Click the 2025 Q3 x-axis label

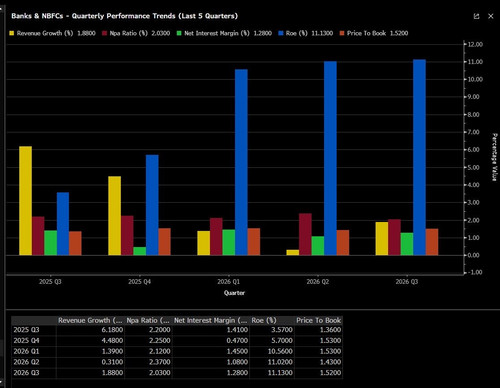pyautogui.click(x=50, y=282)
